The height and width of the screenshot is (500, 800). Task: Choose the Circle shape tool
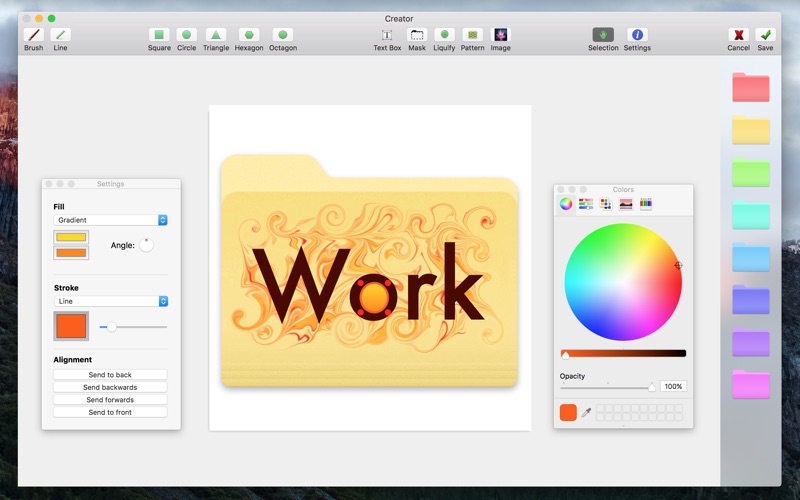(186, 39)
